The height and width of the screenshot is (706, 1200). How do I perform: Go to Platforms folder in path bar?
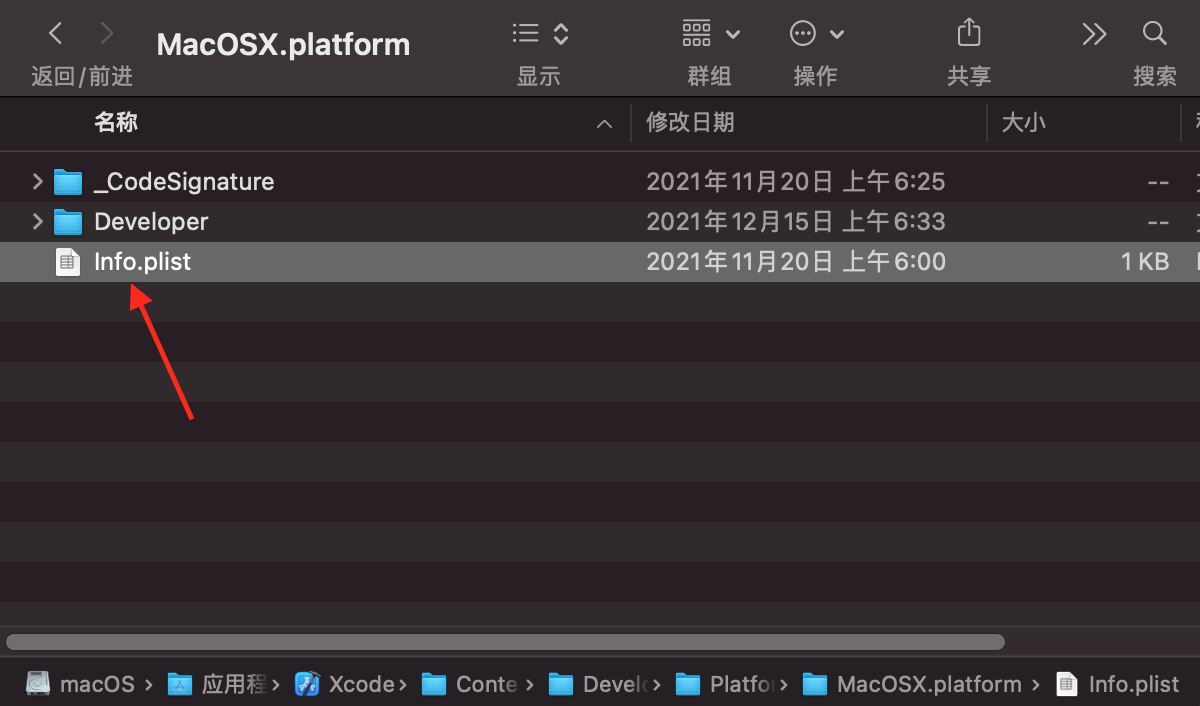[x=725, y=684]
